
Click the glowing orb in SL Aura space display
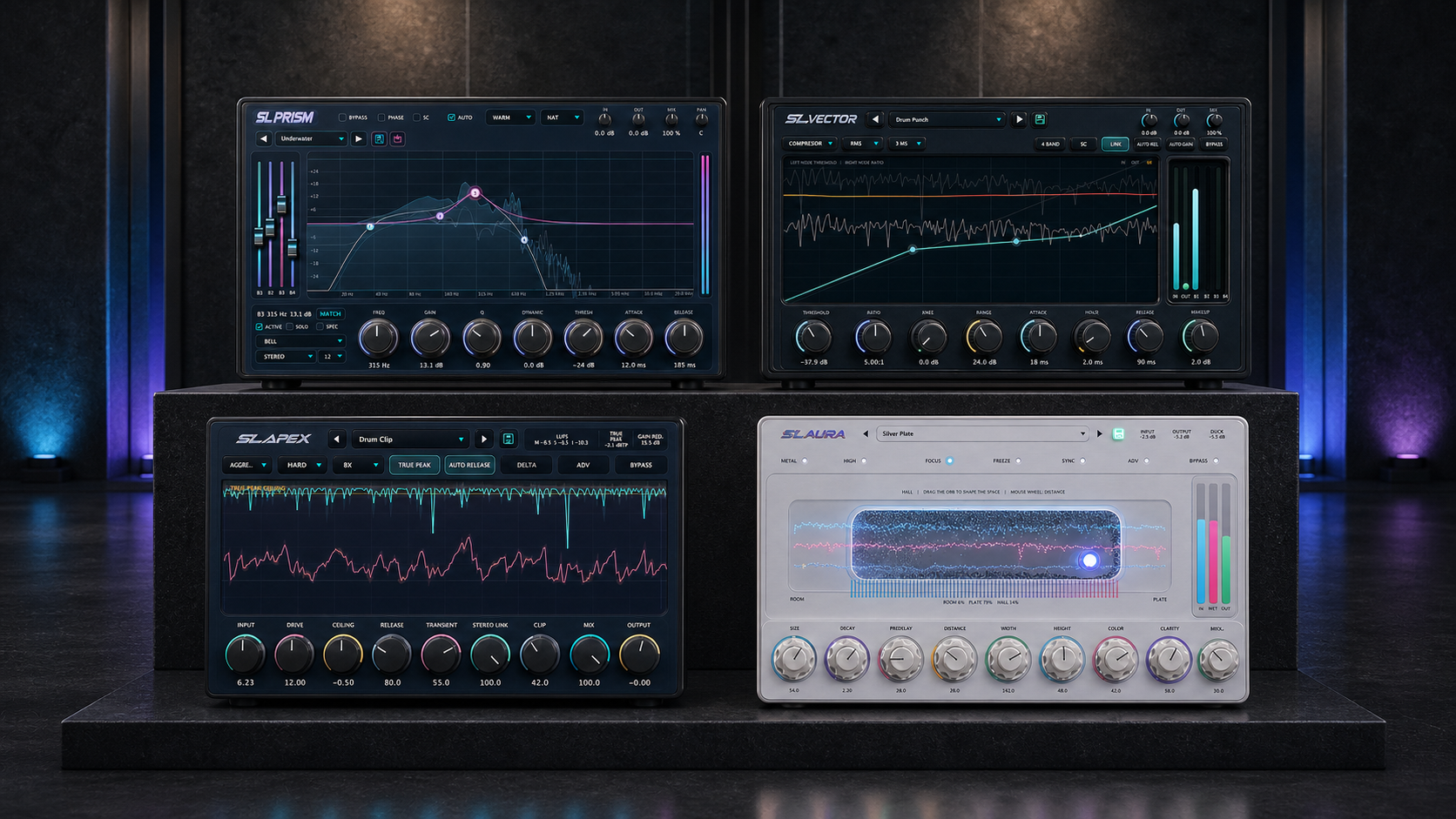pos(1089,561)
